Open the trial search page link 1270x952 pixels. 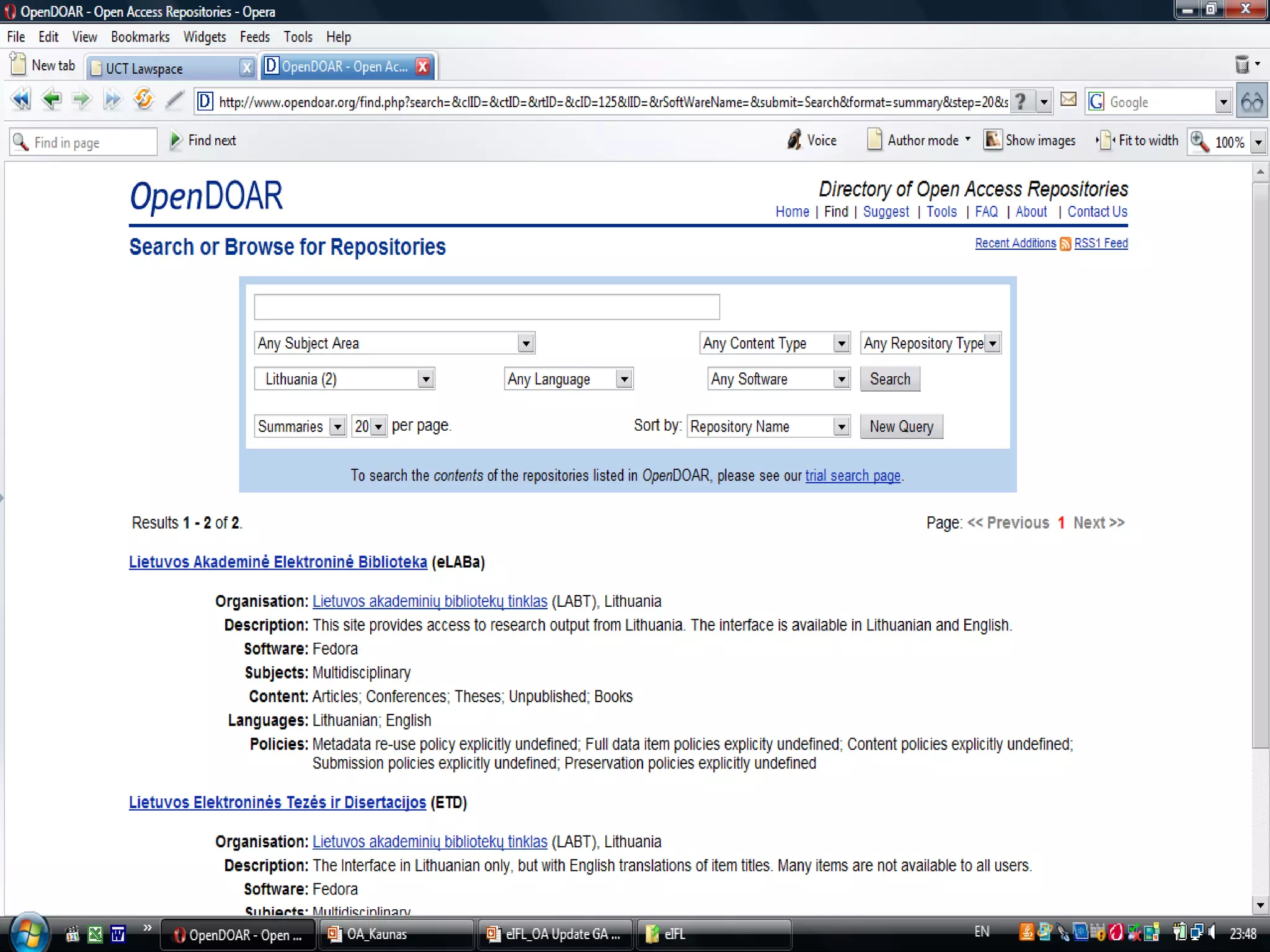(x=852, y=476)
